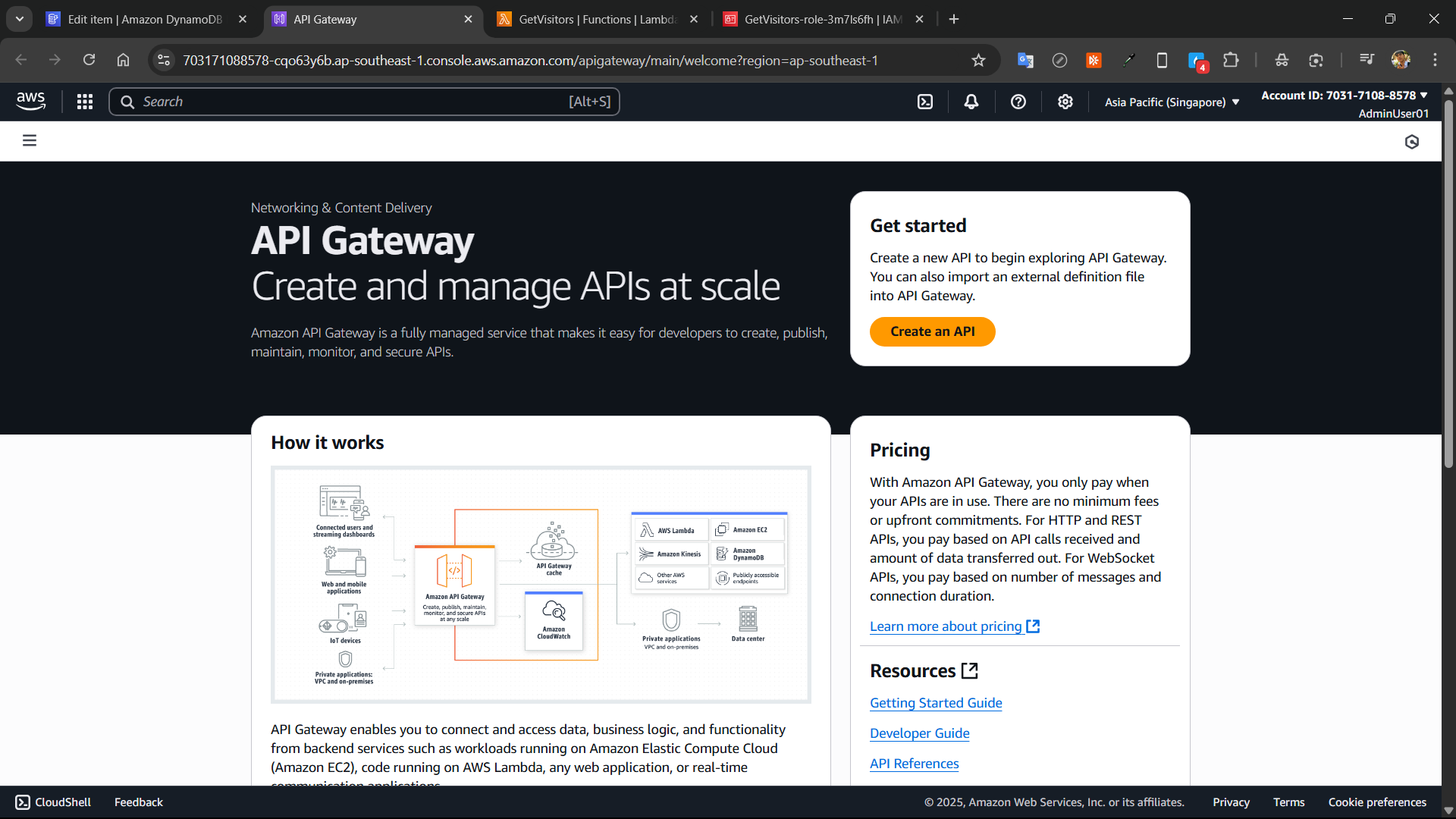Image resolution: width=1456 pixels, height=819 pixels.
Task: Open the mobile device extension icon
Action: (1162, 61)
